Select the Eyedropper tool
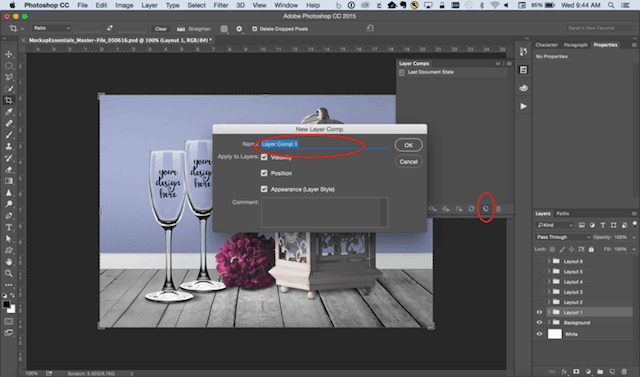Screen dimensions: 640x377 click(9, 111)
